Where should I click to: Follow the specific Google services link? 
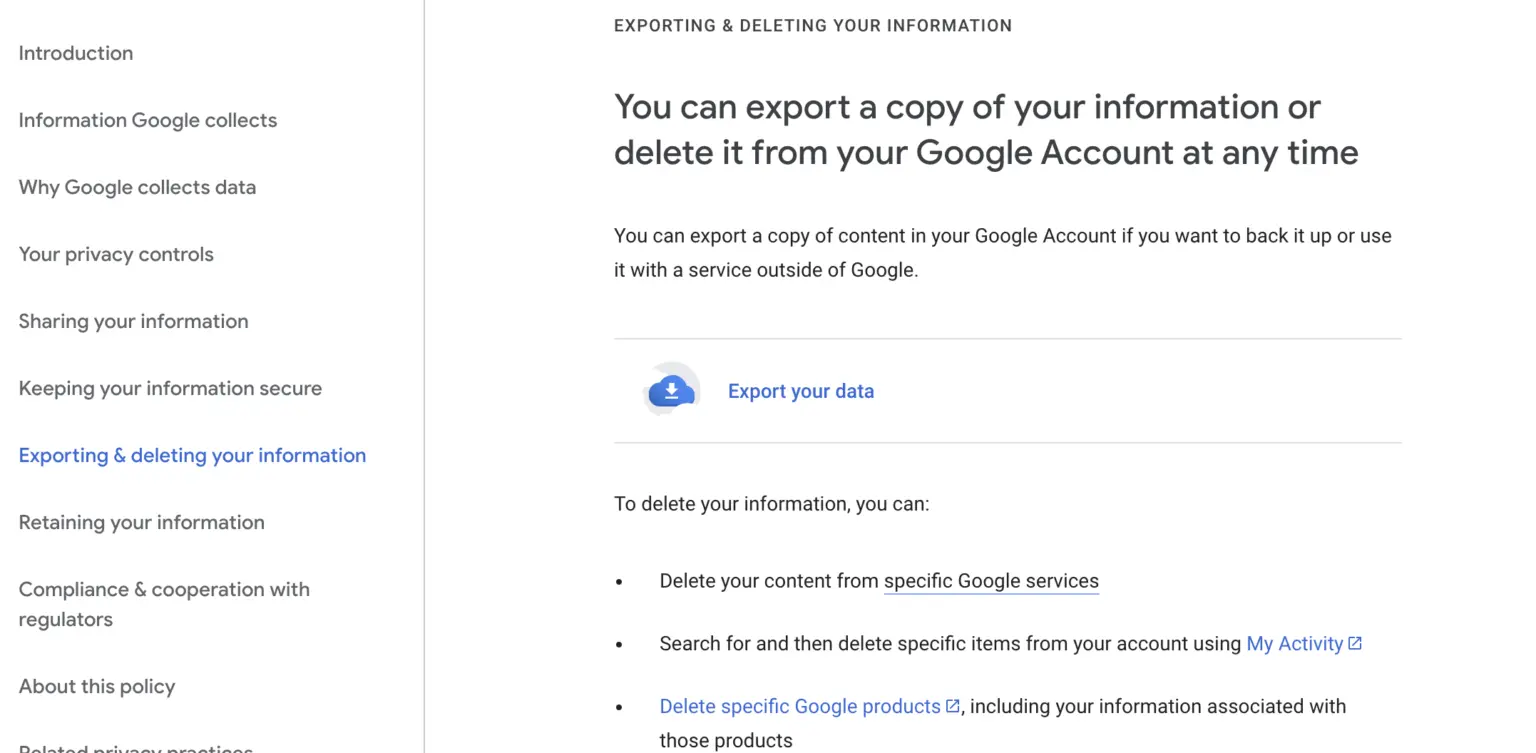pos(990,580)
